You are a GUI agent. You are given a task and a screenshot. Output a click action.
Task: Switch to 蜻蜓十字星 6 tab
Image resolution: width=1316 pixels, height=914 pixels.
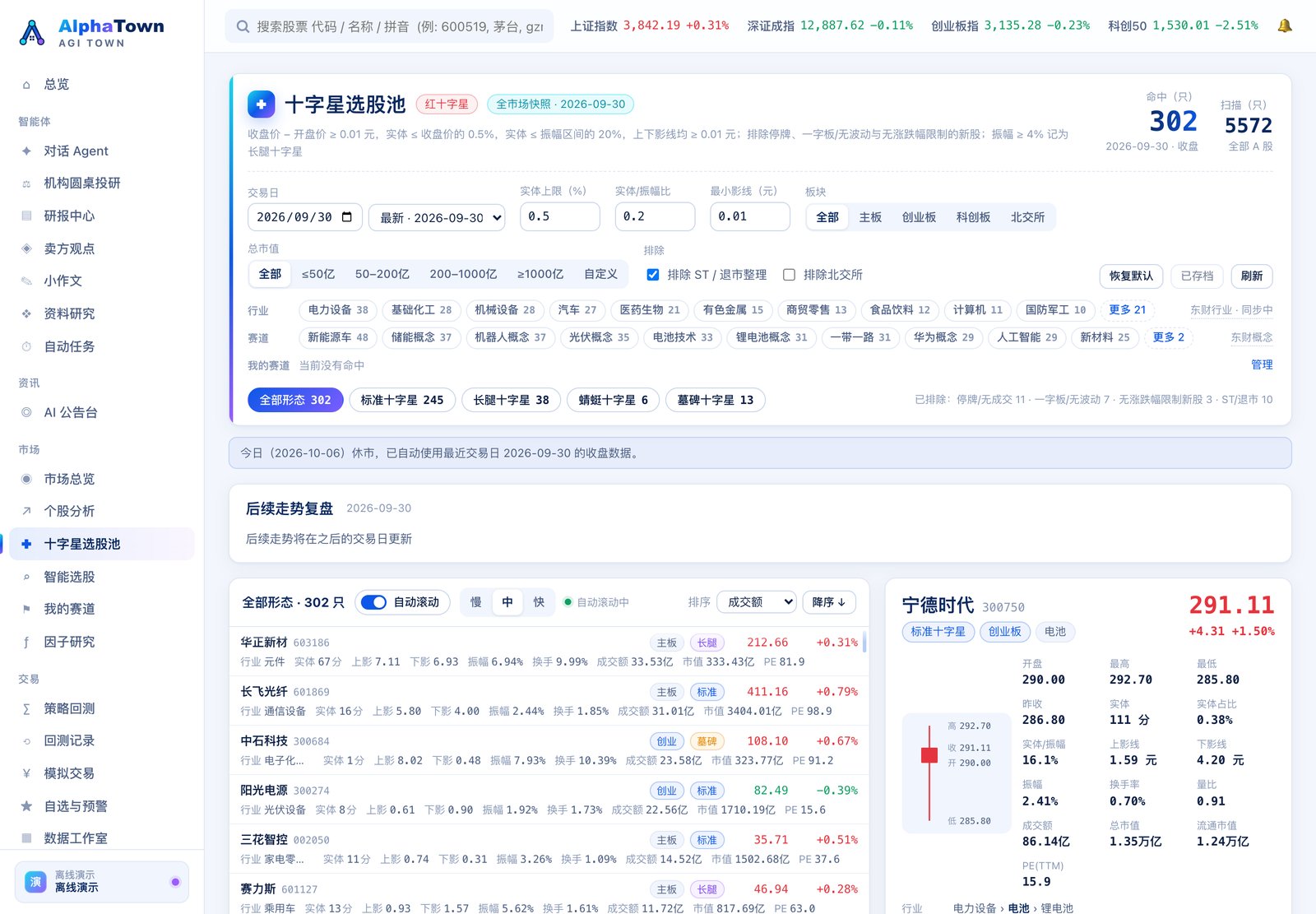pyautogui.click(x=613, y=400)
